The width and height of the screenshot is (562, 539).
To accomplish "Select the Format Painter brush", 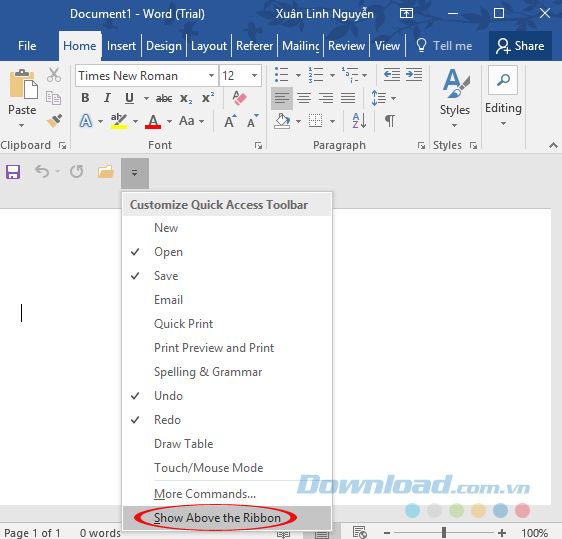I will tap(54, 121).
